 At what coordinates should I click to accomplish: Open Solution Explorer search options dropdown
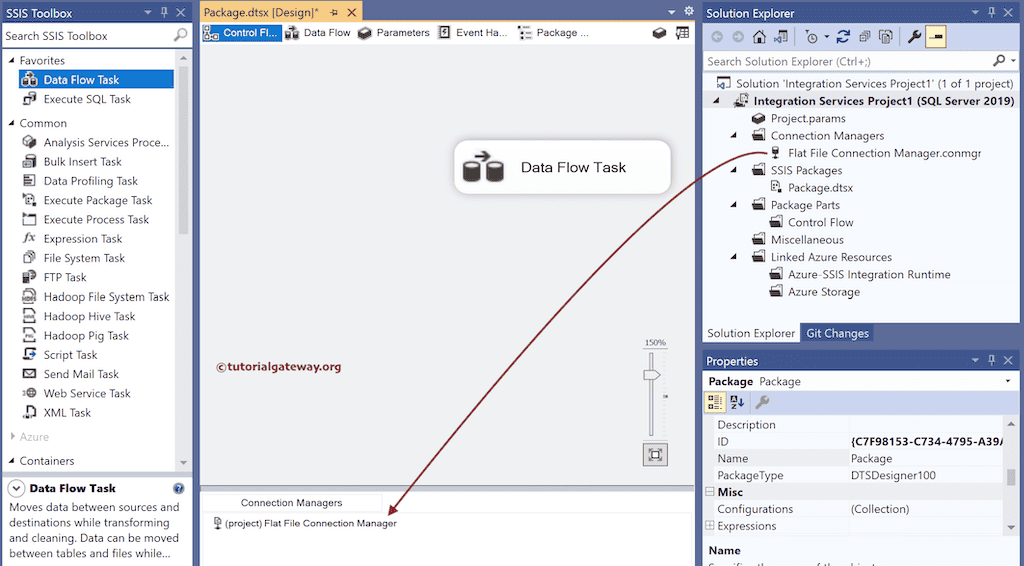(1013, 61)
